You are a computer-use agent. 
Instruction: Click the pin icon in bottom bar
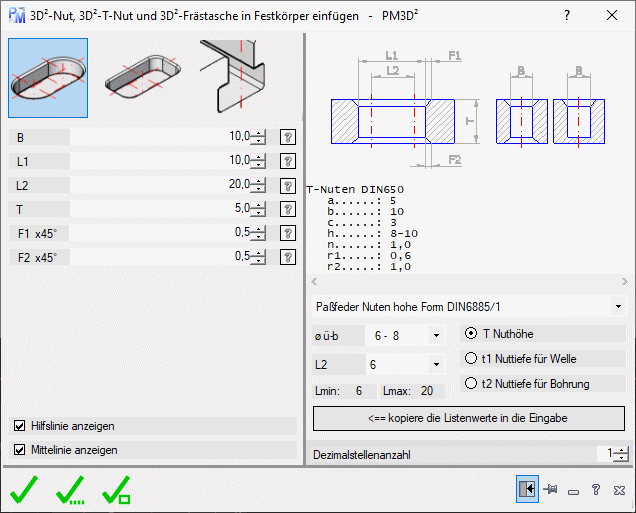pos(550,490)
